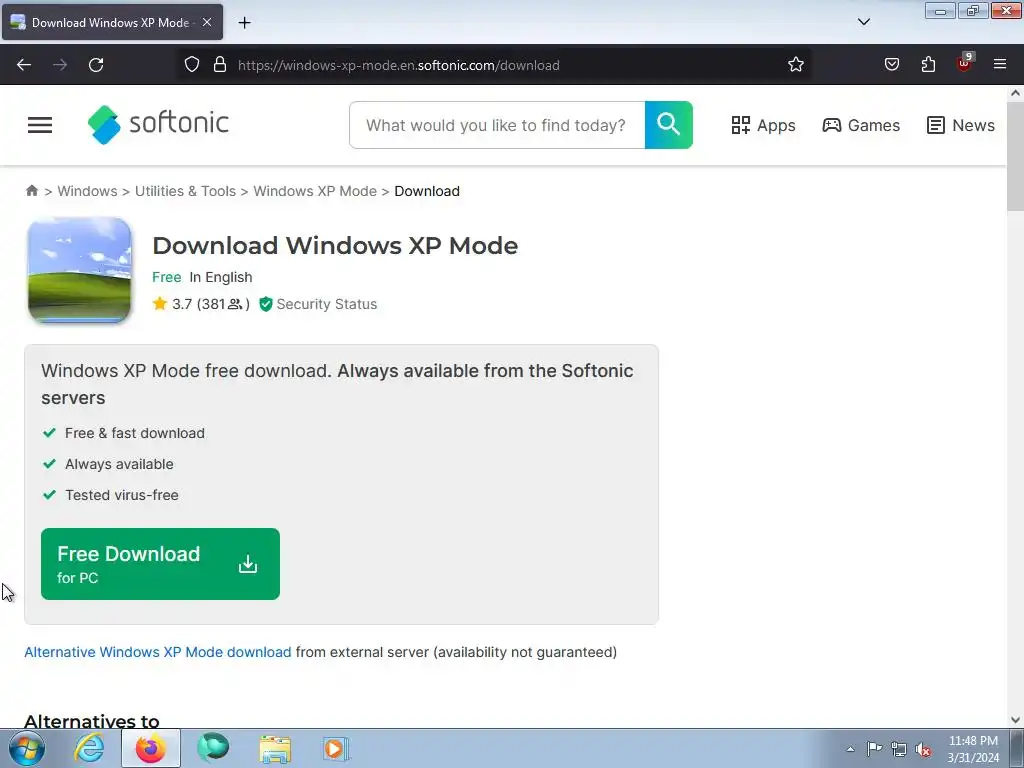Click the forward navigation arrow
This screenshot has height=768, width=1024.
pyautogui.click(x=60, y=65)
